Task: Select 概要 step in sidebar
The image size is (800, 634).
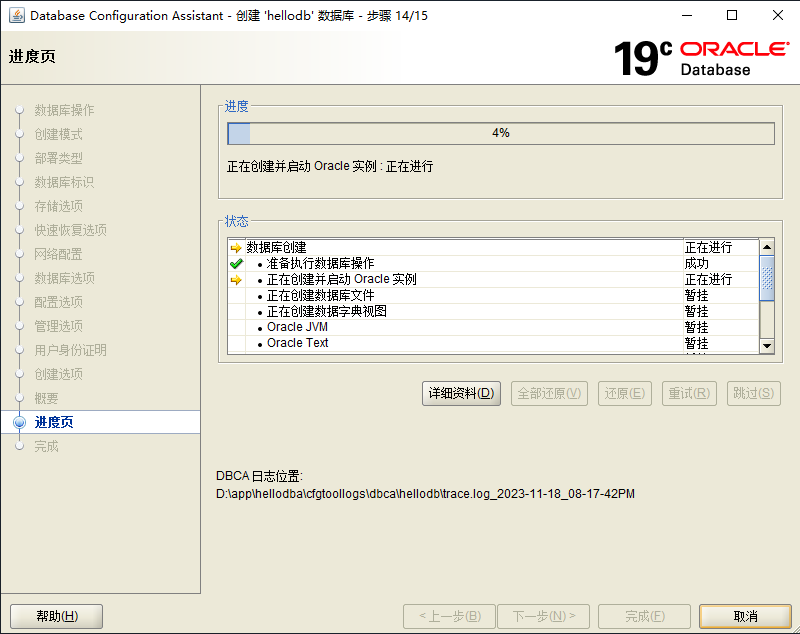Action: click(x=46, y=398)
